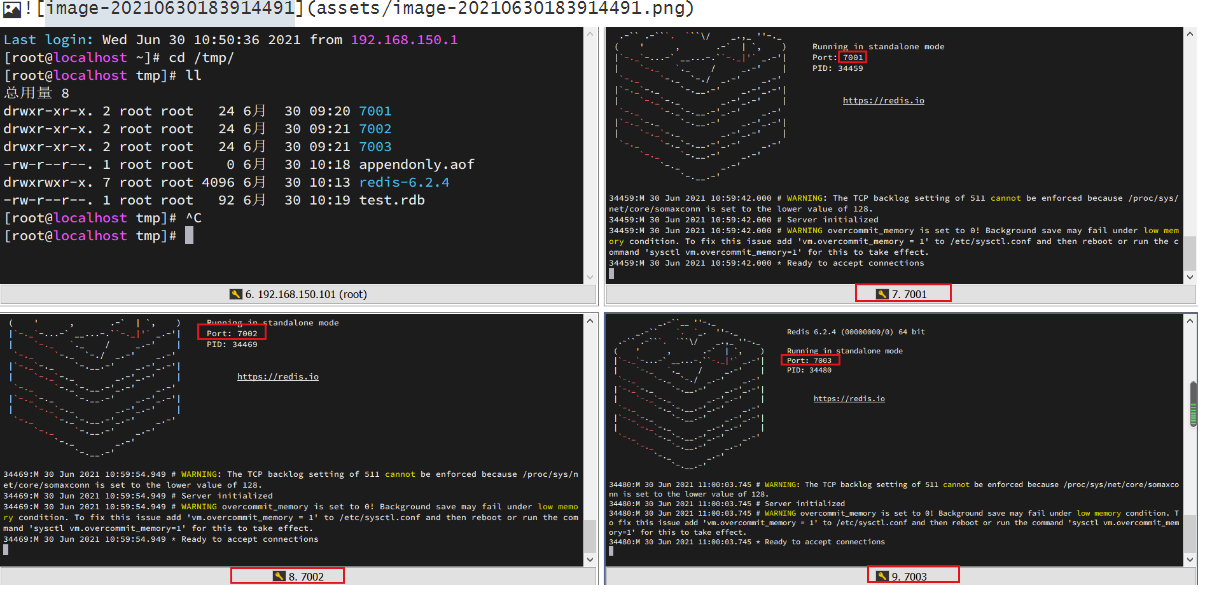
Task: Click the scroll-up arrow in the 7001 pane
Action: (x=1190, y=35)
